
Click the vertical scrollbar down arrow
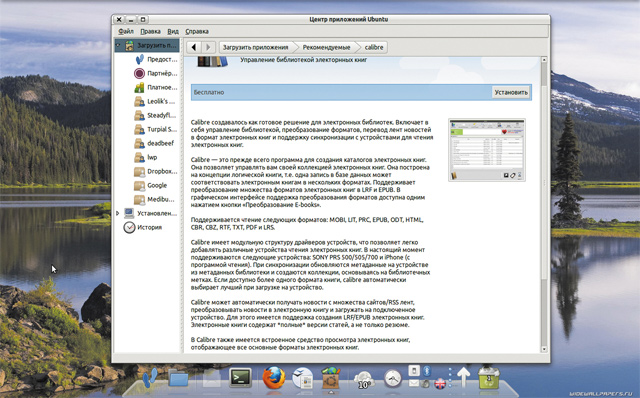544,349
